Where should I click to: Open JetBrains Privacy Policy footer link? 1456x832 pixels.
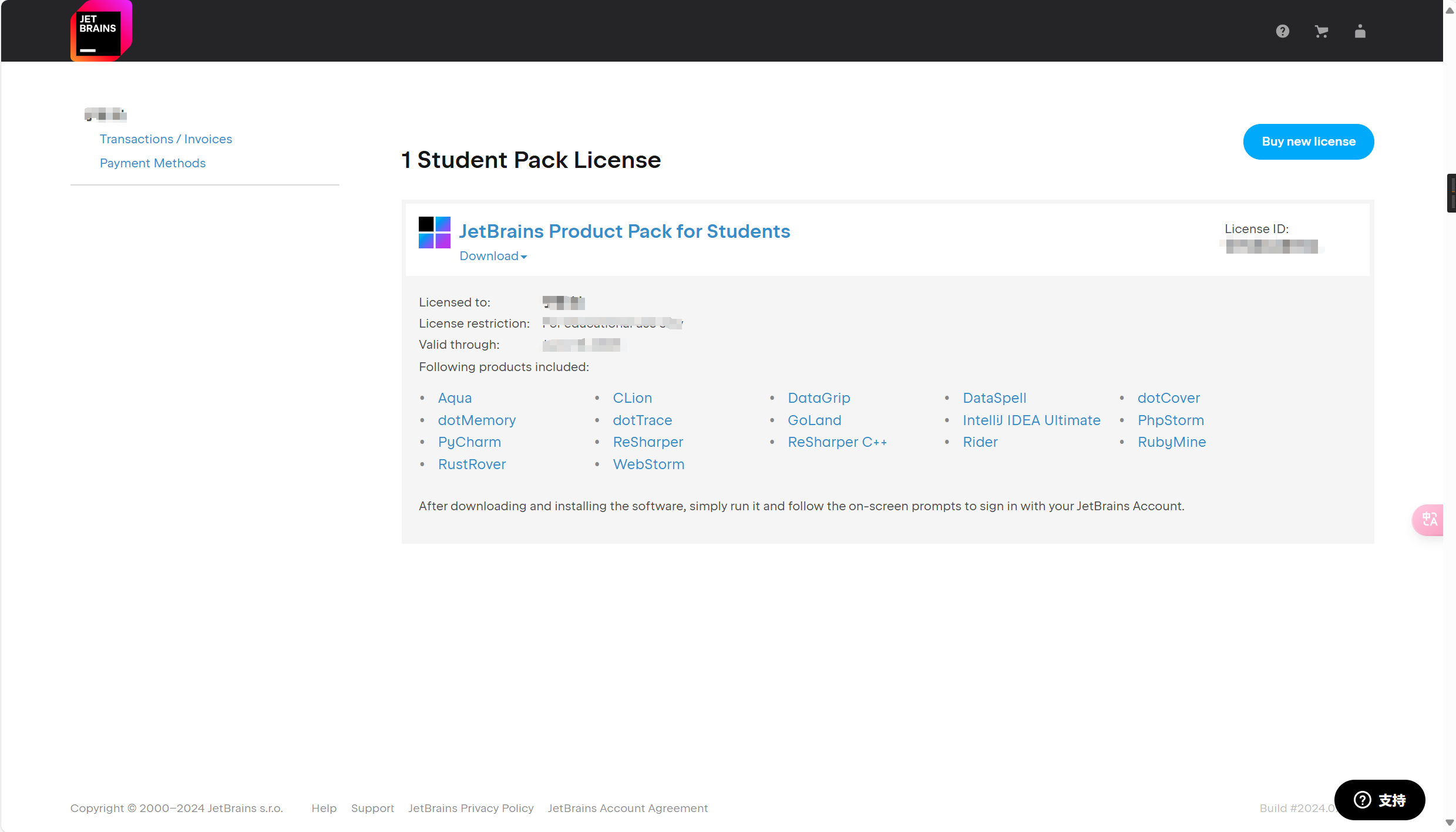click(470, 808)
